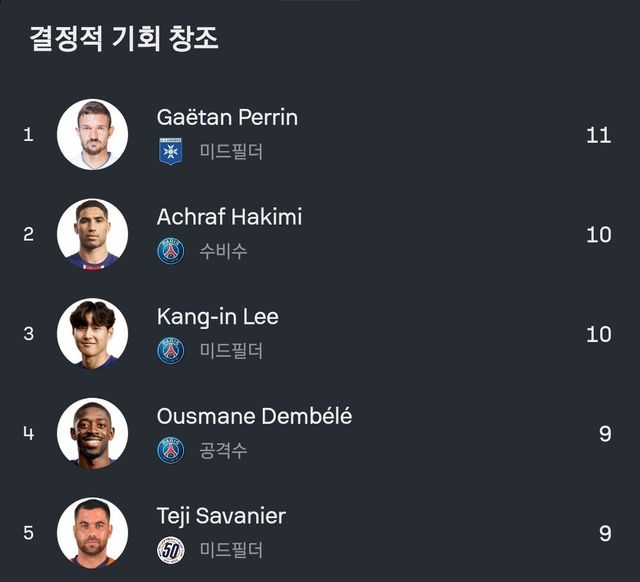This screenshot has width=640, height=582.
Task: Open Gaëtan Perrin's profile photo
Action: [x=92, y=134]
